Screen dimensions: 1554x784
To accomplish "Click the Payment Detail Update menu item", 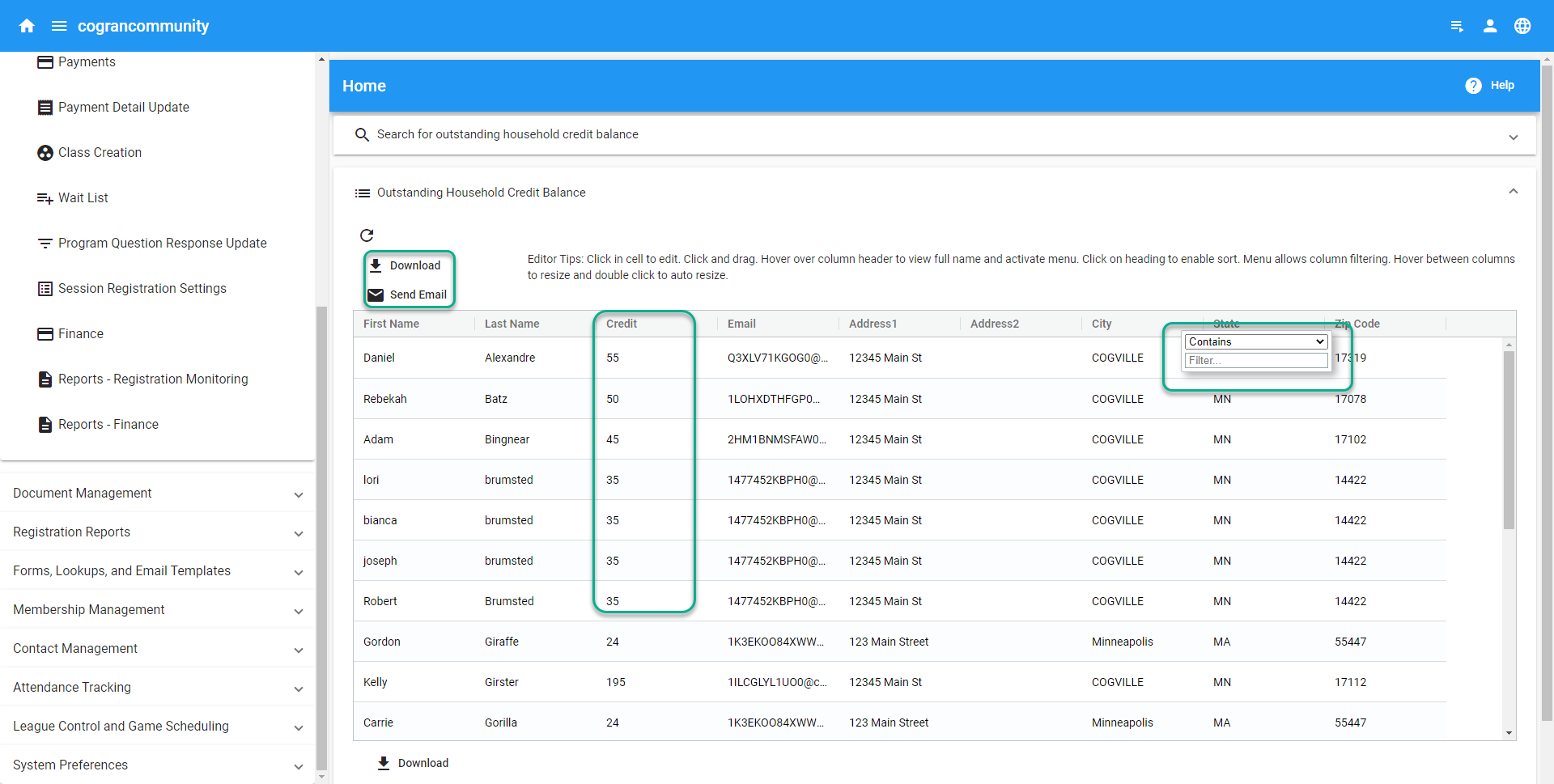I will coord(124,108).
